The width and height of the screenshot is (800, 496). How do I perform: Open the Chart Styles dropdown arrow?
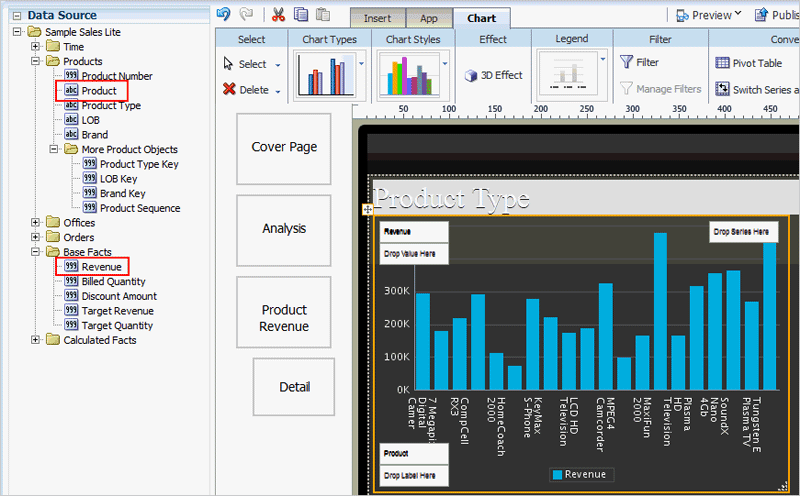(x=445, y=62)
